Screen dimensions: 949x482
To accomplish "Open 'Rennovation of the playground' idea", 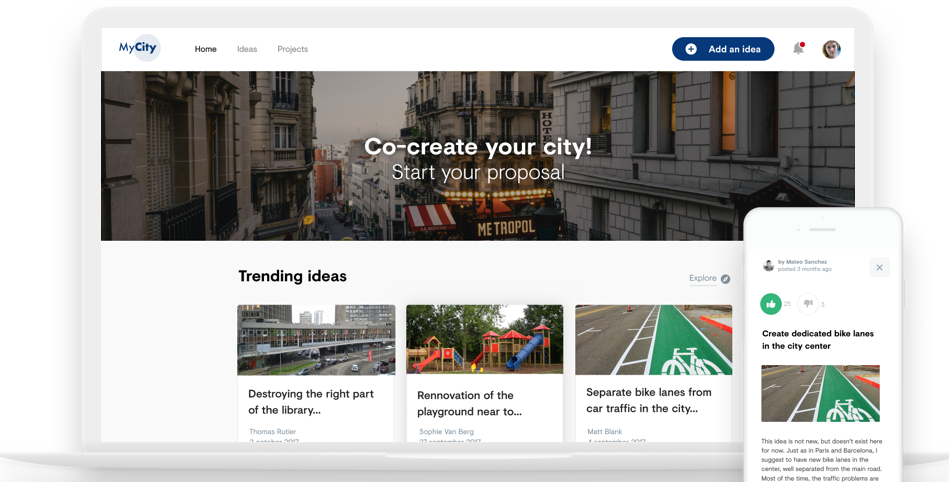I will (469, 403).
